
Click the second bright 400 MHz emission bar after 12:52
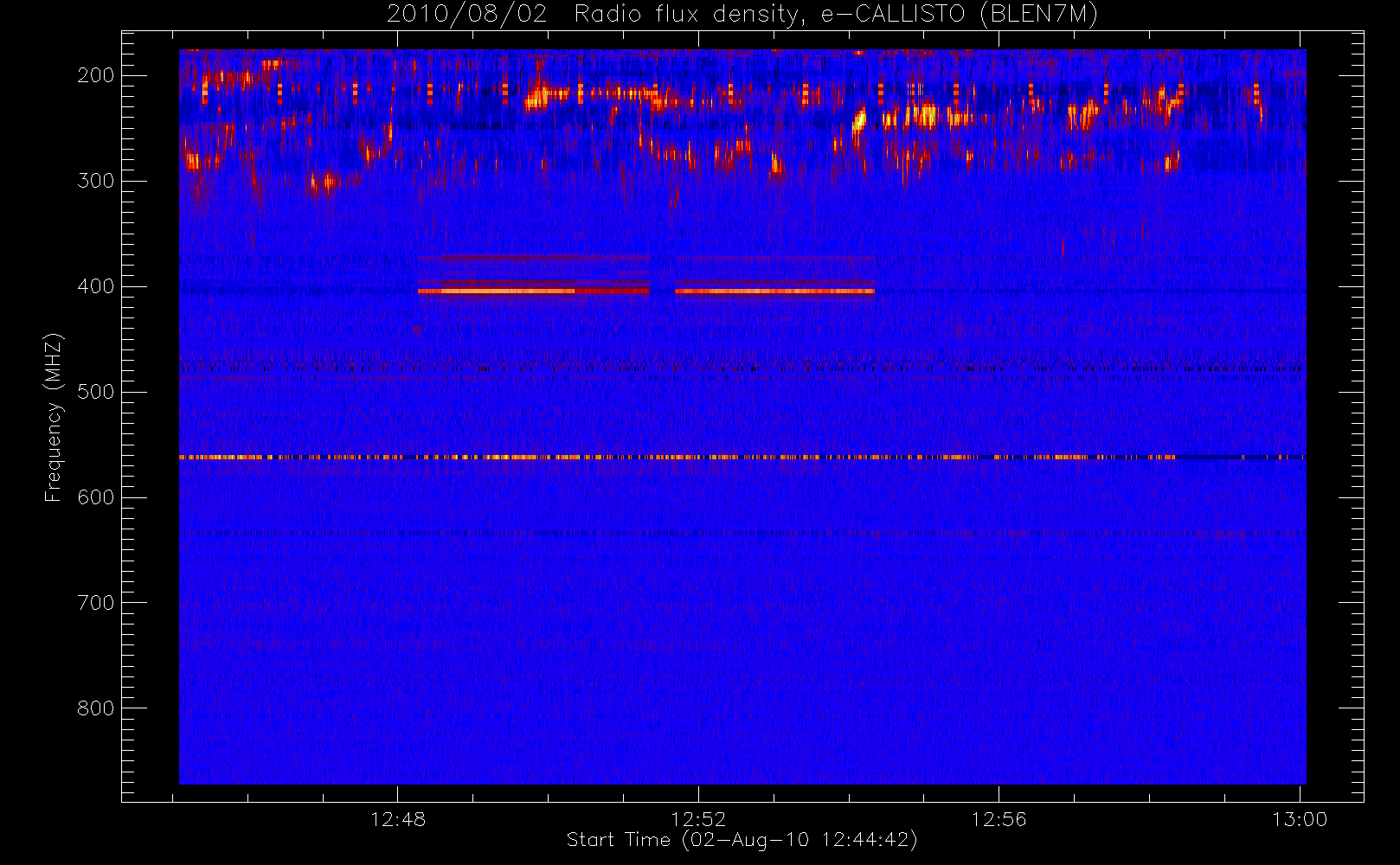pos(774,292)
